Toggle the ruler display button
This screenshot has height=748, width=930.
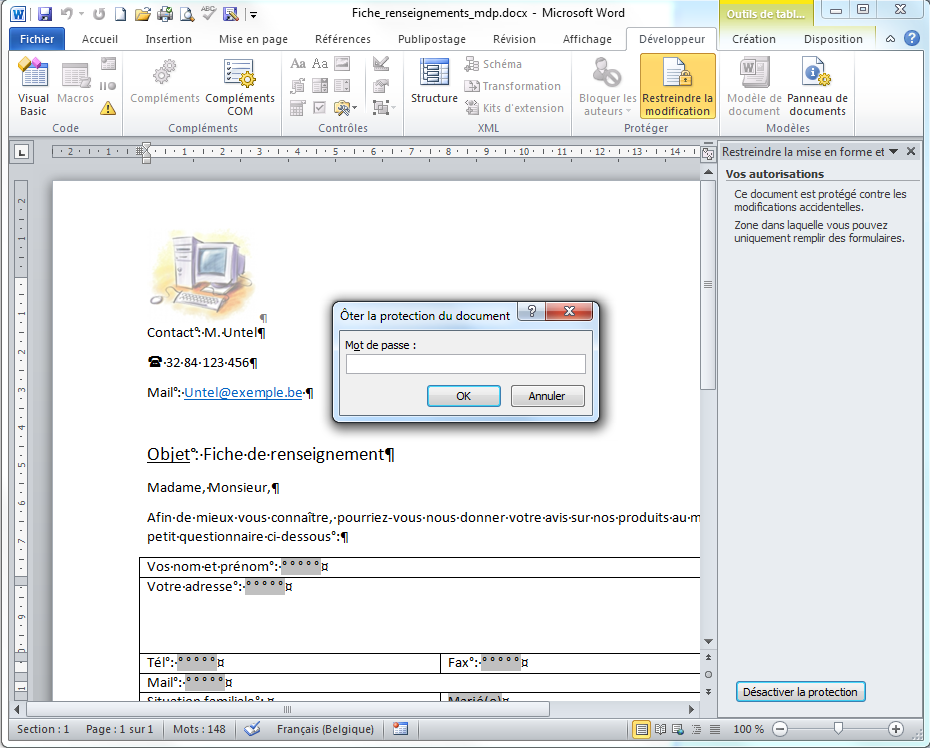(708, 153)
